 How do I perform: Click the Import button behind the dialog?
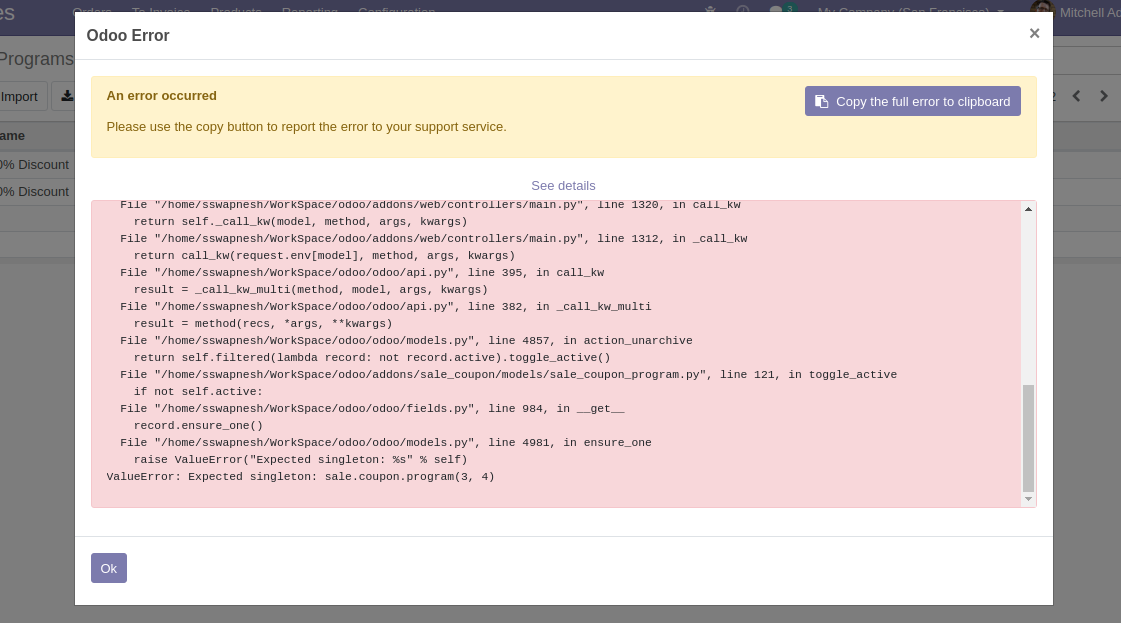[19, 97]
